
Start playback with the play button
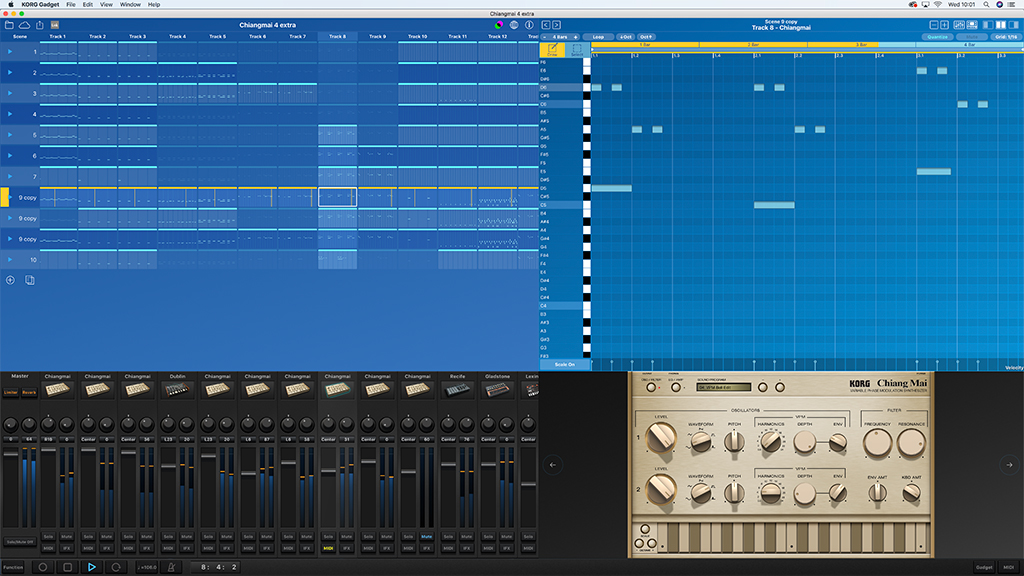91,567
